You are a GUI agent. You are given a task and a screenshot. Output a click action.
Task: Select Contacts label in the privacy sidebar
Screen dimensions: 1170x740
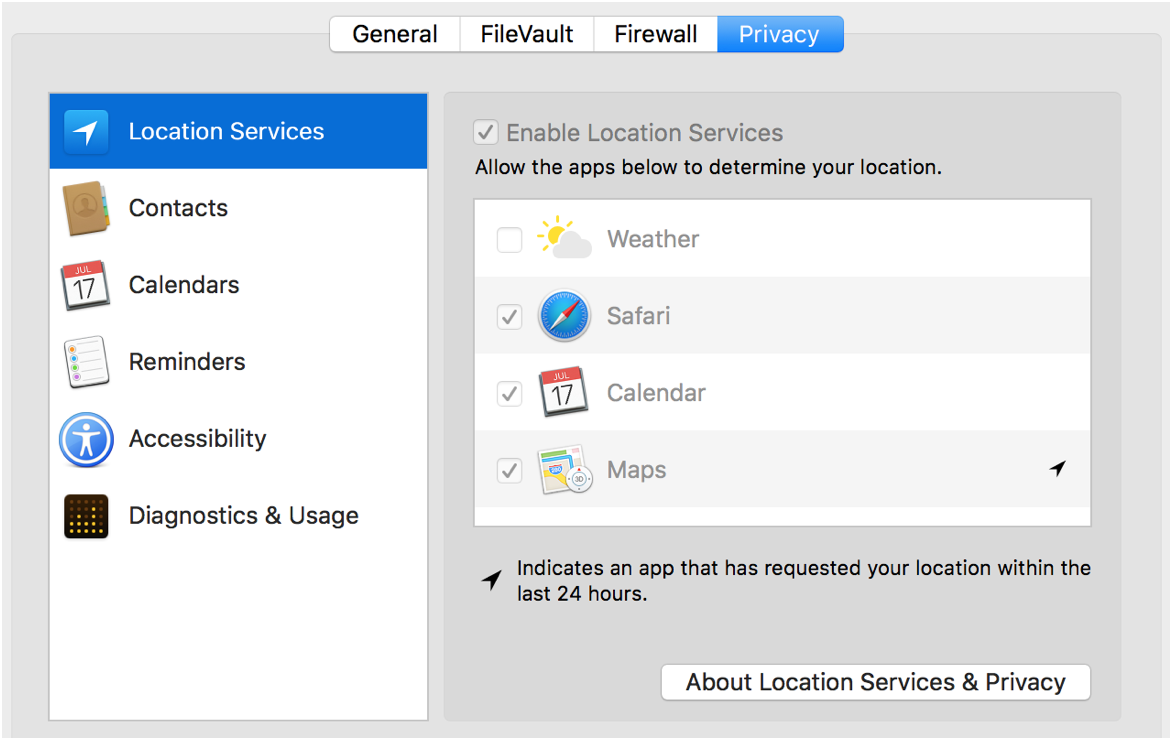pyautogui.click(x=178, y=208)
